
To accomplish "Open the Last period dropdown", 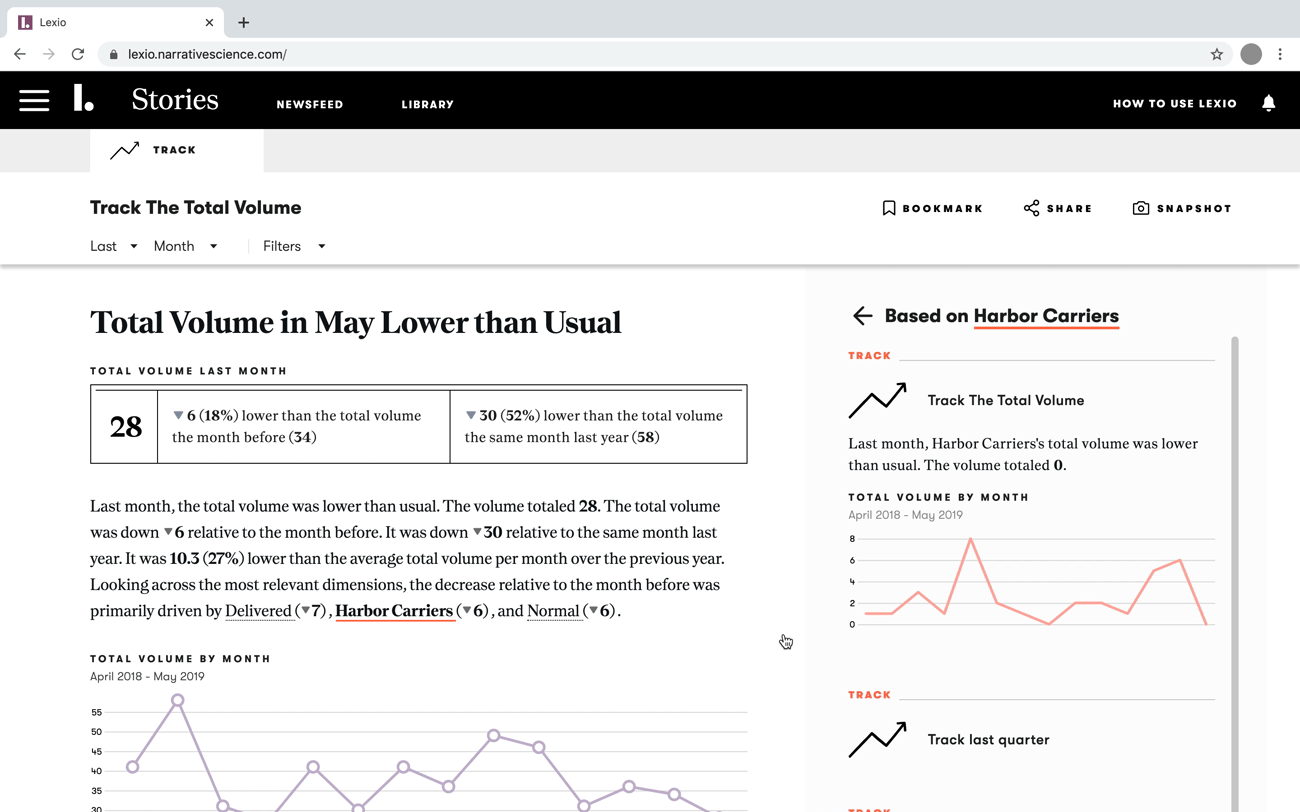I will 114,246.
